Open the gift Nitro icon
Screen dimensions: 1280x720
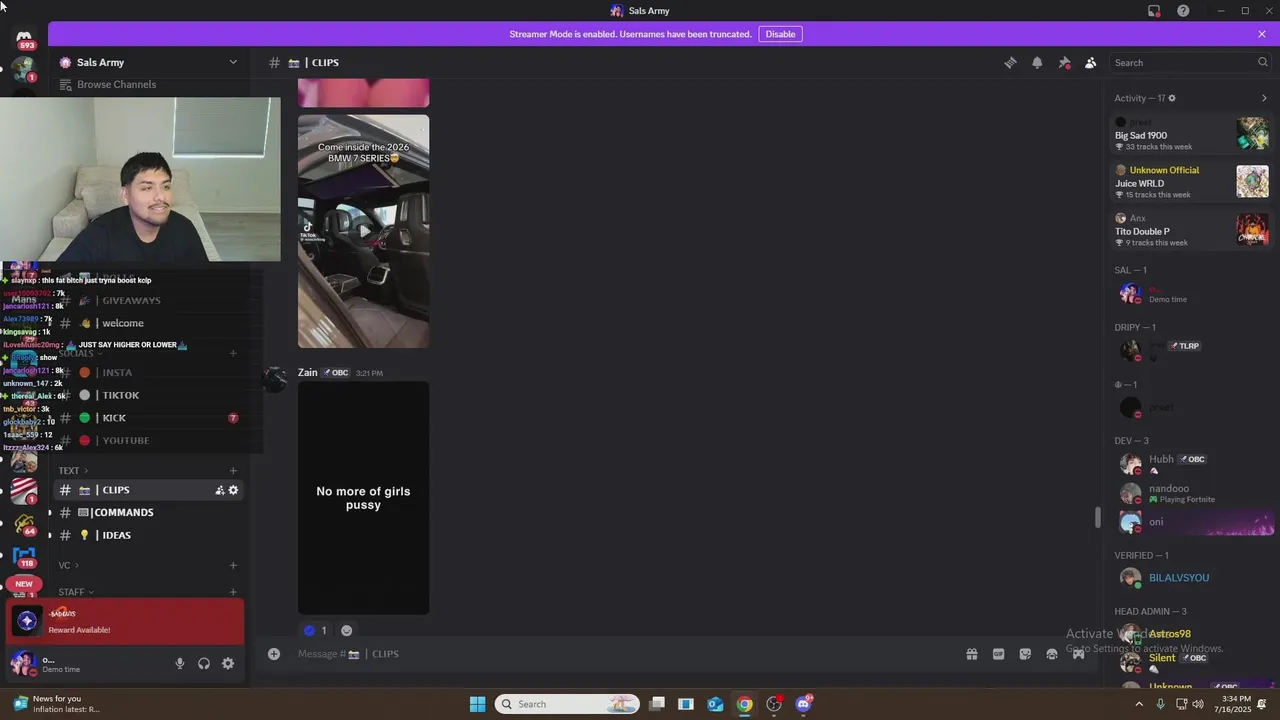971,654
